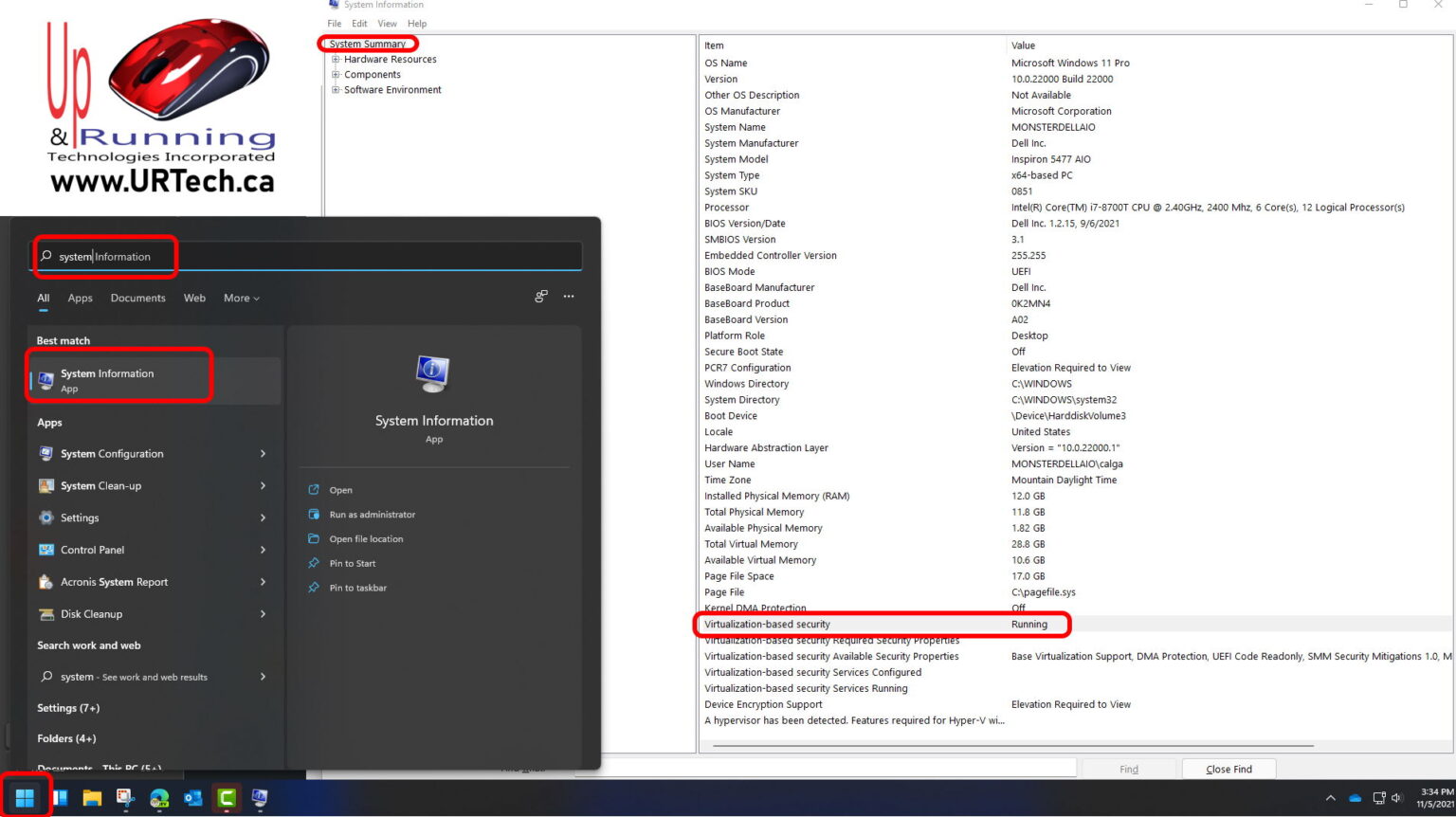Open Disk Cleanup from the search results
This screenshot has height=817, width=1456.
click(x=92, y=614)
